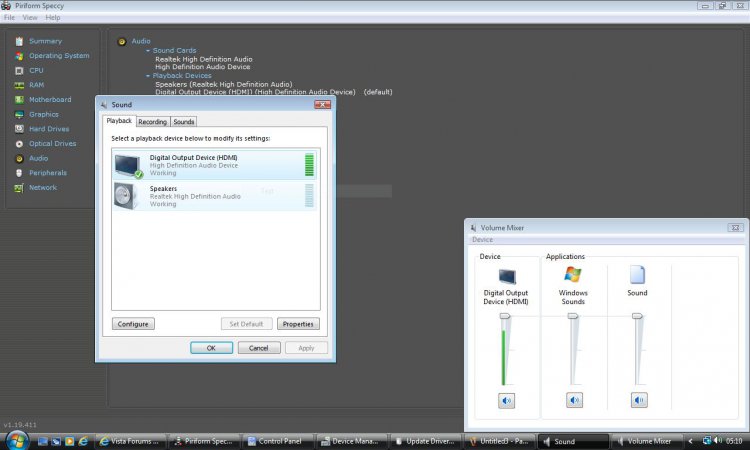Open Internet Explorer from quick launch
Screen dimensions: 750x450
click(83, 441)
